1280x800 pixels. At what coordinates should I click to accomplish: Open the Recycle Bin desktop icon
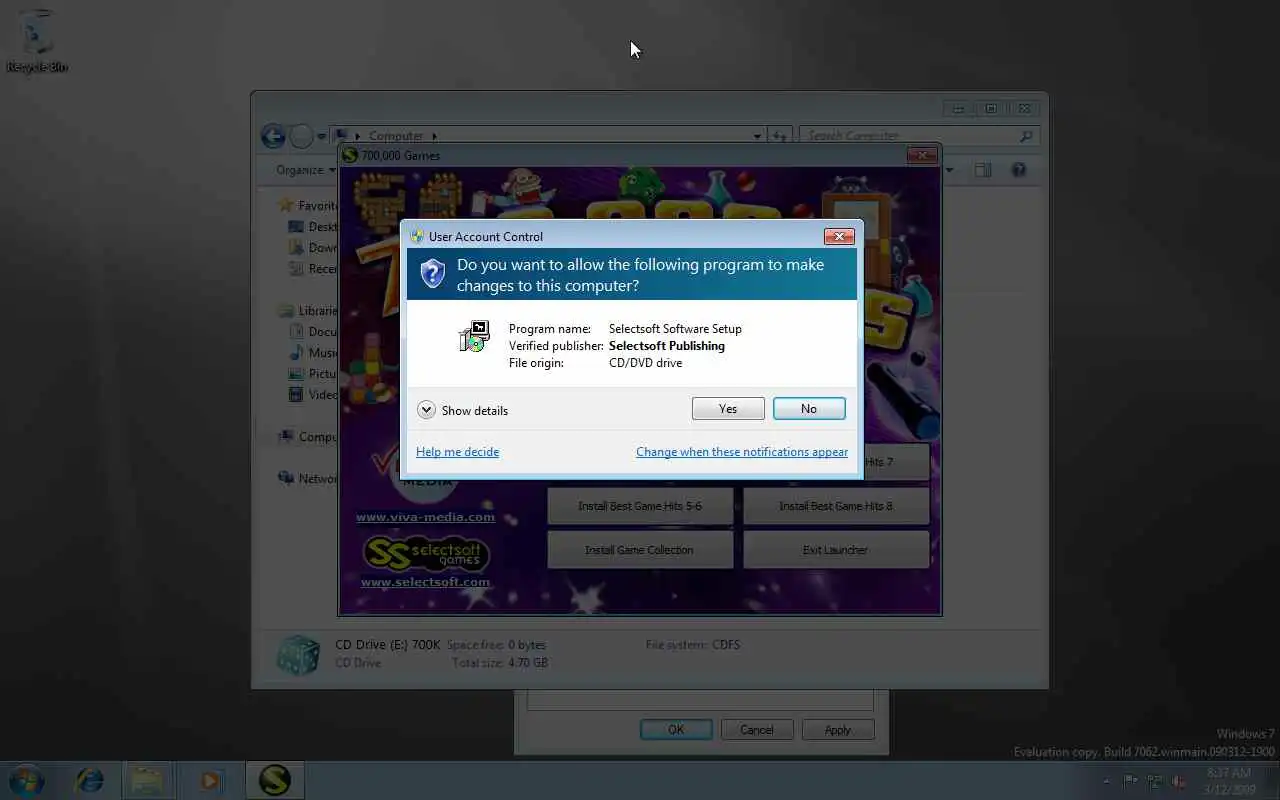click(37, 42)
